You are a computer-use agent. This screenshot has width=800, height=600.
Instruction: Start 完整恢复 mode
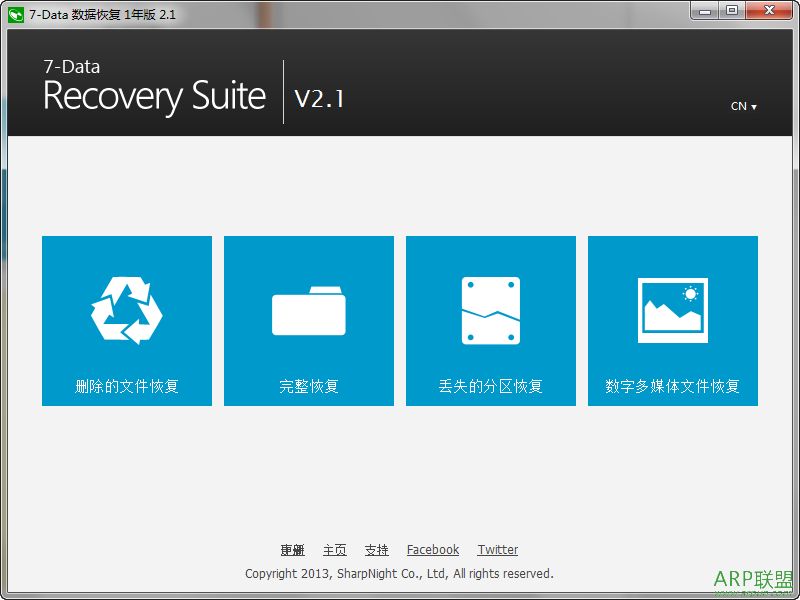point(308,384)
